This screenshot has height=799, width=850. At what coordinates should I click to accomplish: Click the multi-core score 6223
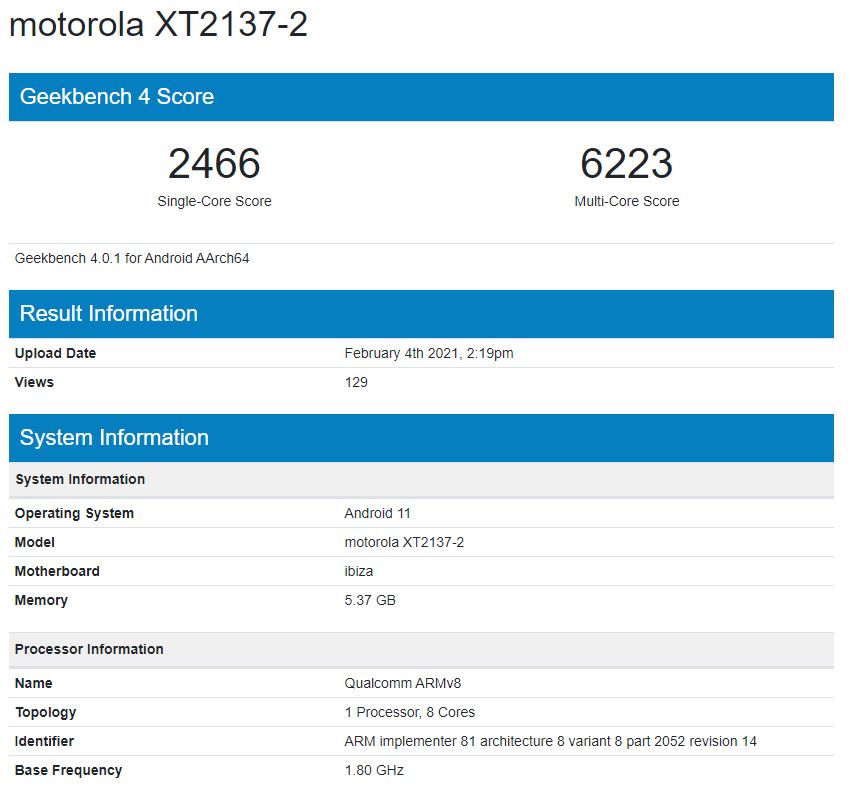tap(626, 163)
